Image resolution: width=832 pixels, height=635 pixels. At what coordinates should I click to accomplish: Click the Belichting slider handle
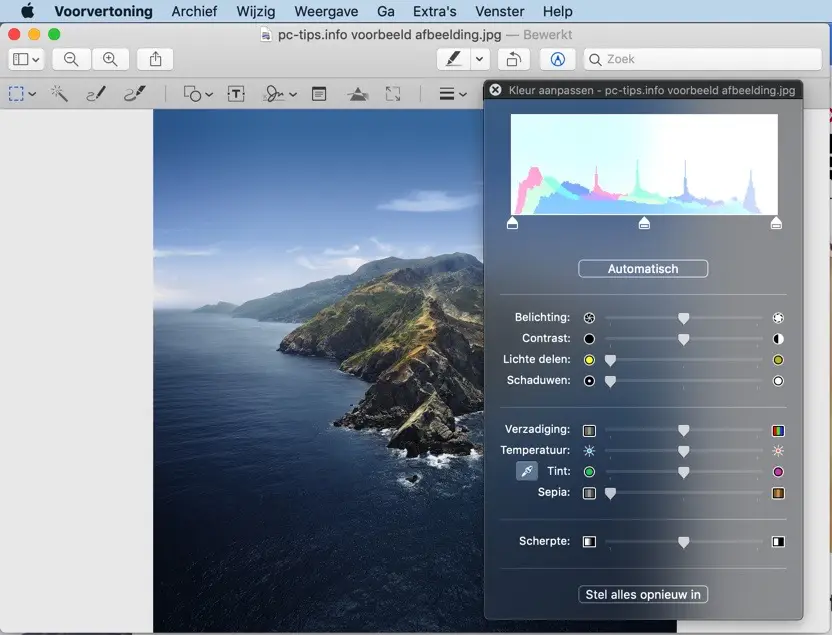click(683, 318)
